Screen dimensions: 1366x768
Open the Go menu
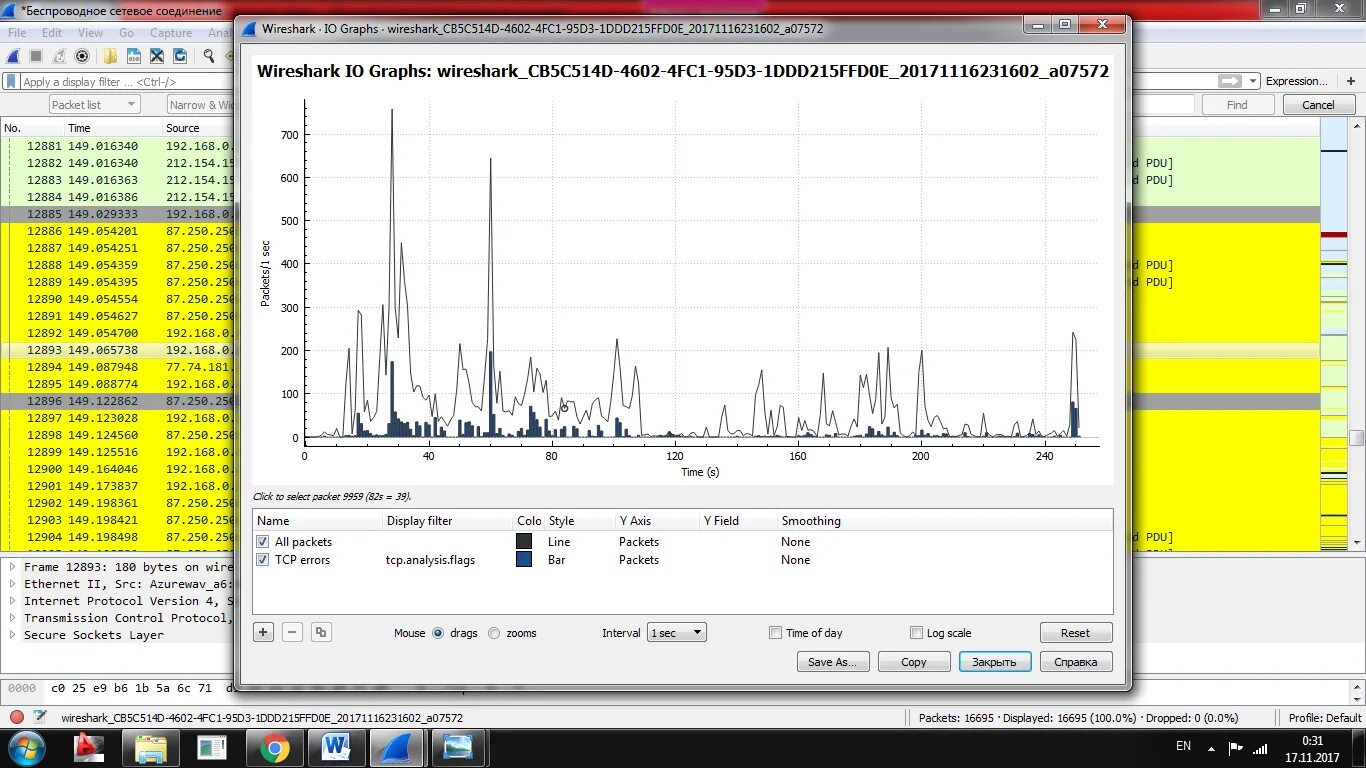click(x=126, y=33)
